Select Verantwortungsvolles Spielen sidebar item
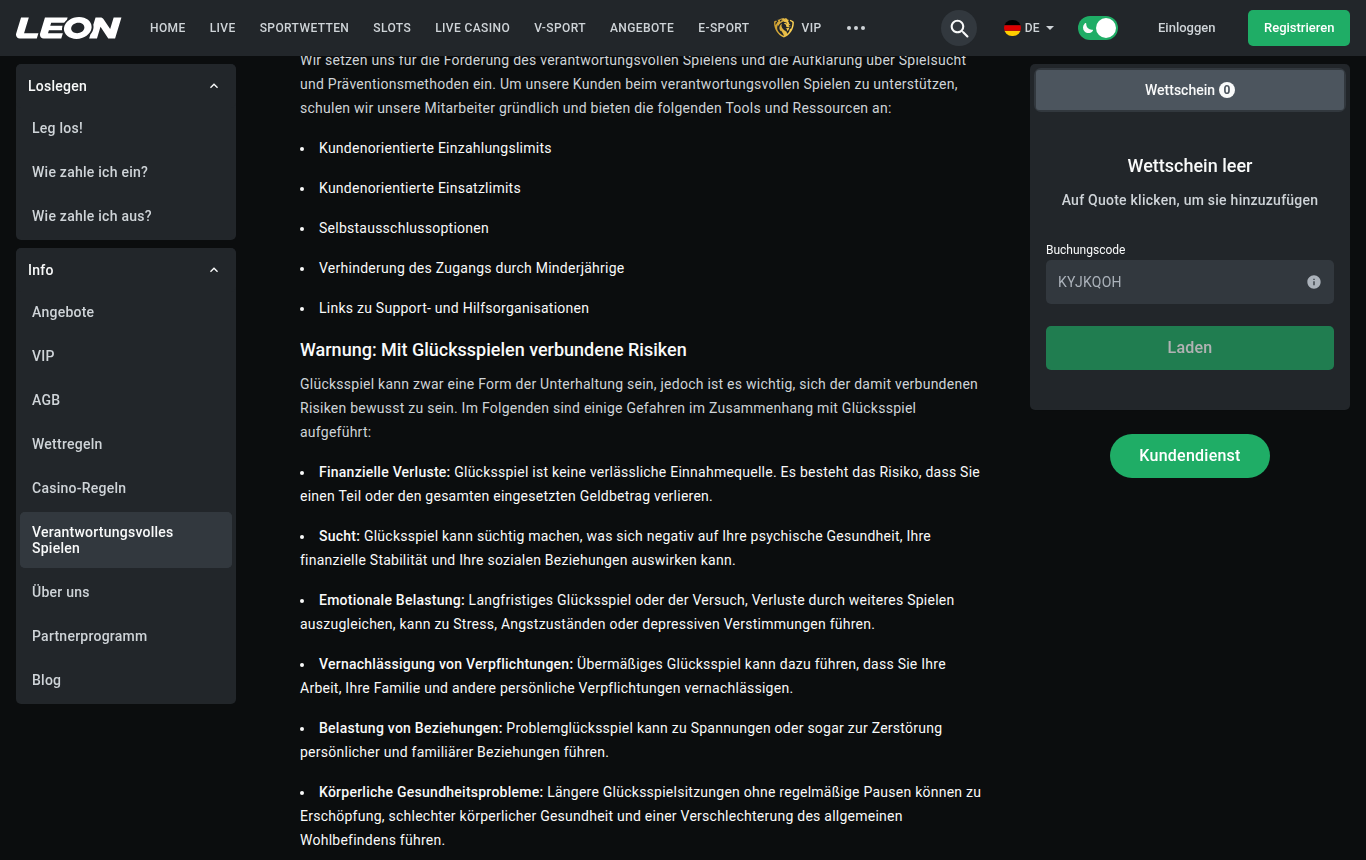The height and width of the screenshot is (860, 1366). pos(126,540)
